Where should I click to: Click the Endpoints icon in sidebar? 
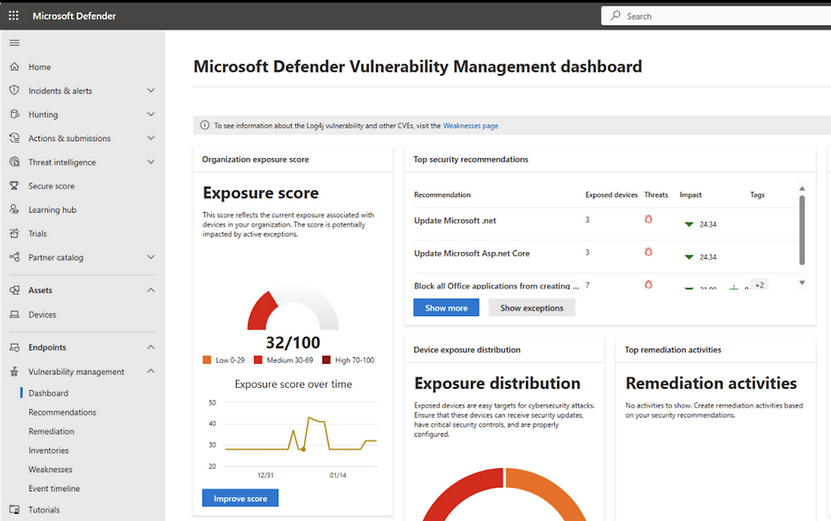[14, 347]
